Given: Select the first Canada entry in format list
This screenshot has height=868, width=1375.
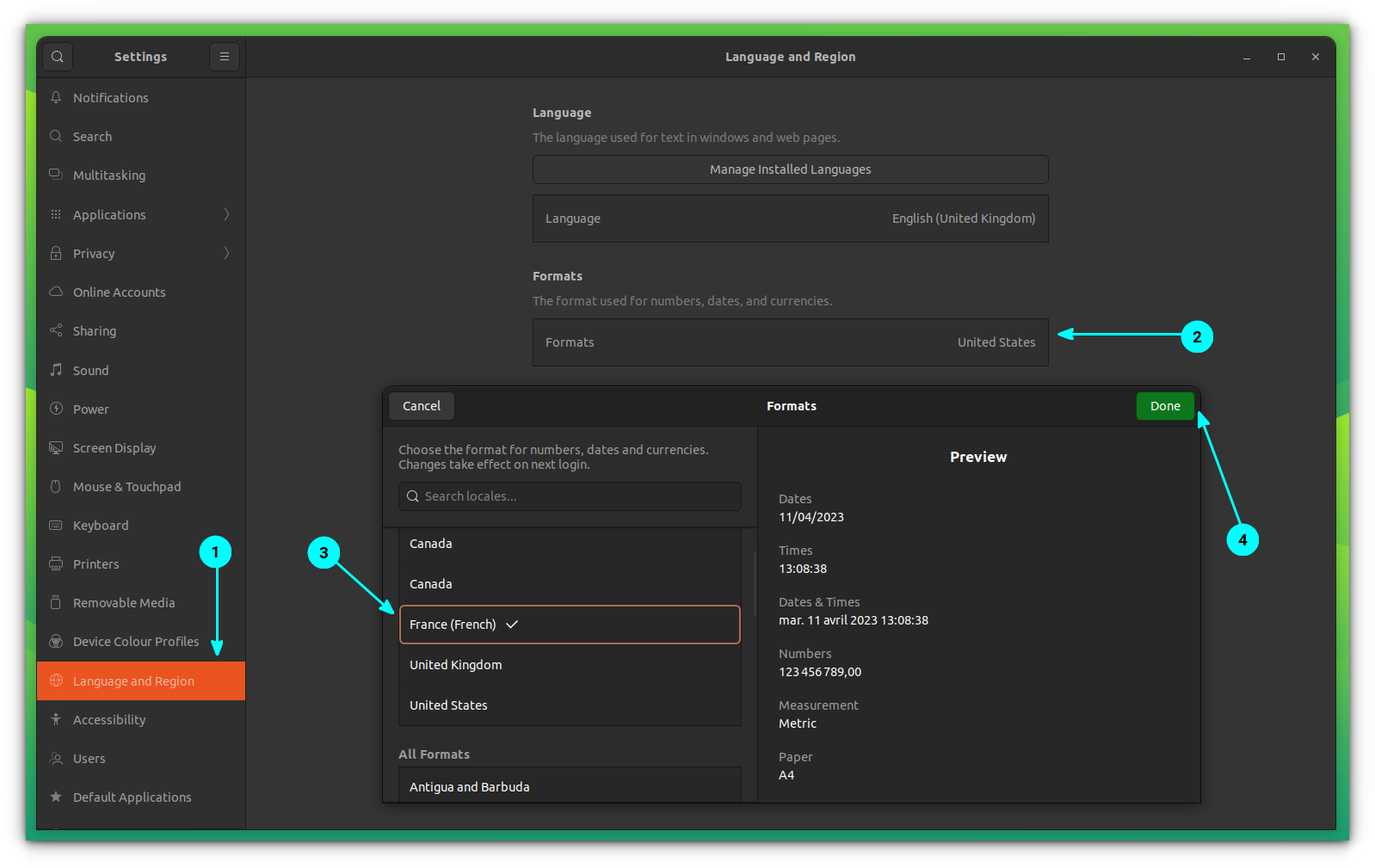Looking at the screenshot, I should (x=570, y=544).
